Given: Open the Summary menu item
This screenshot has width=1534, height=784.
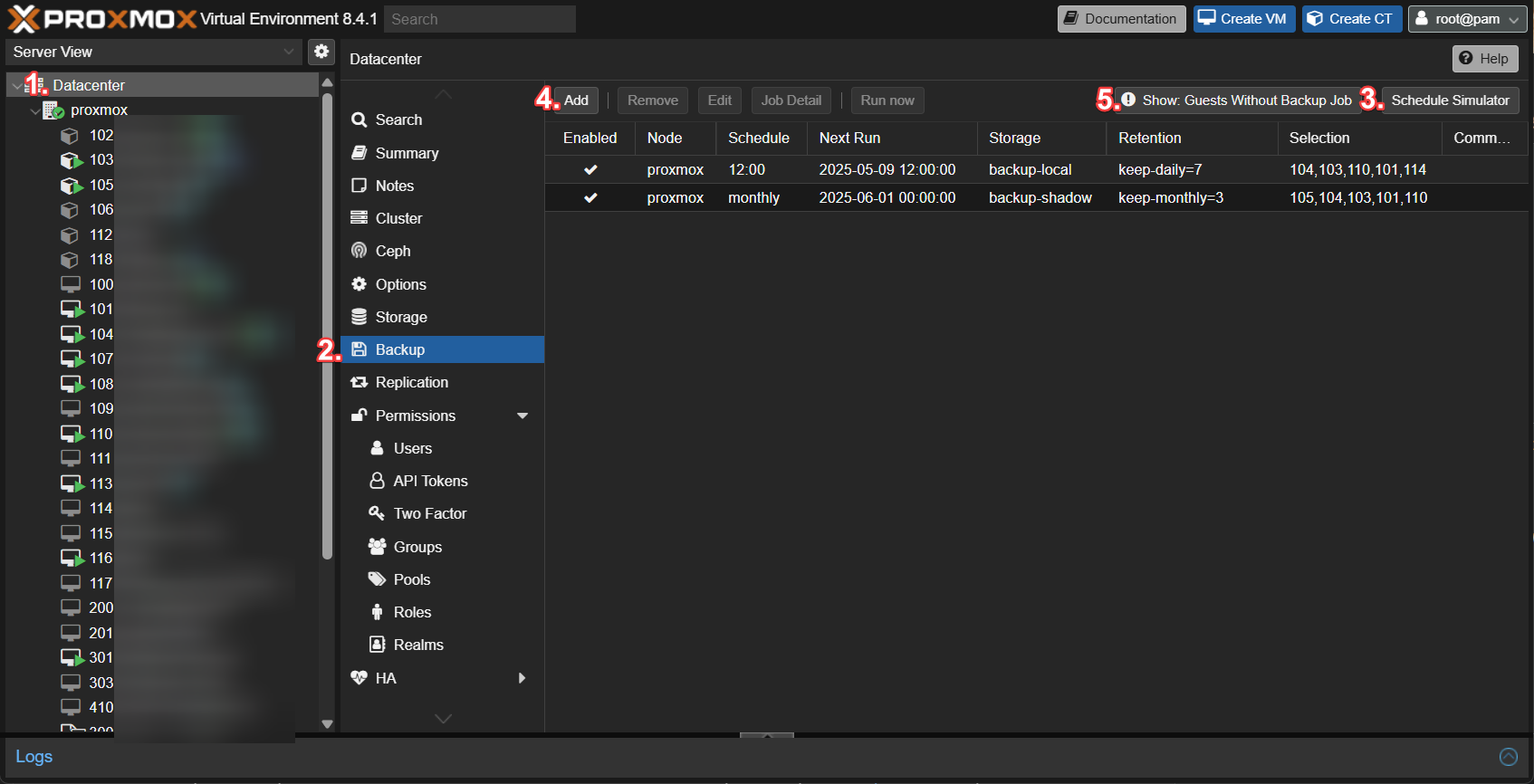Looking at the screenshot, I should tap(407, 153).
